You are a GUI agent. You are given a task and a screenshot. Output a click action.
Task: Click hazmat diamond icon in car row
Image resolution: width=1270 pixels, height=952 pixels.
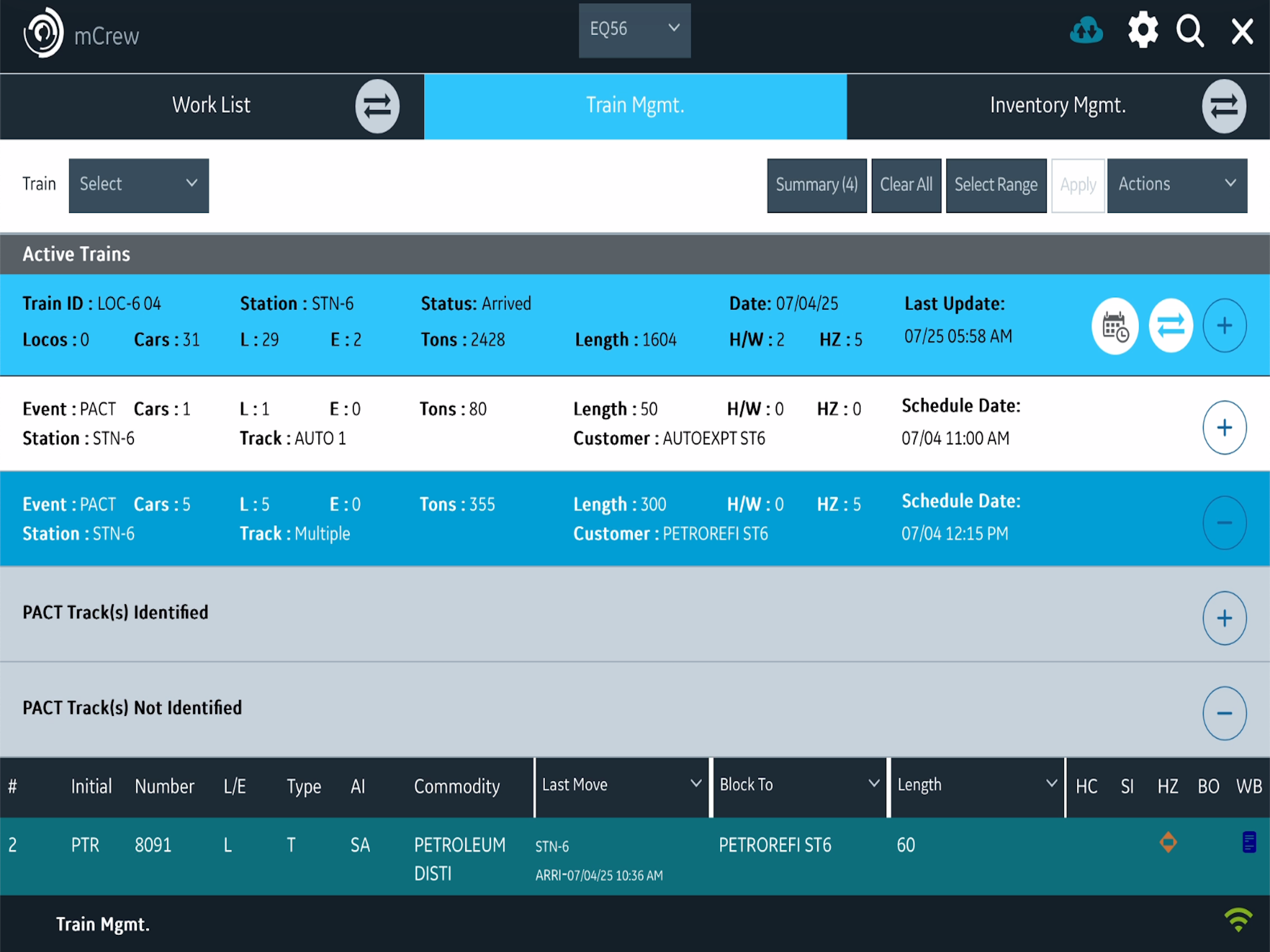click(x=1168, y=842)
